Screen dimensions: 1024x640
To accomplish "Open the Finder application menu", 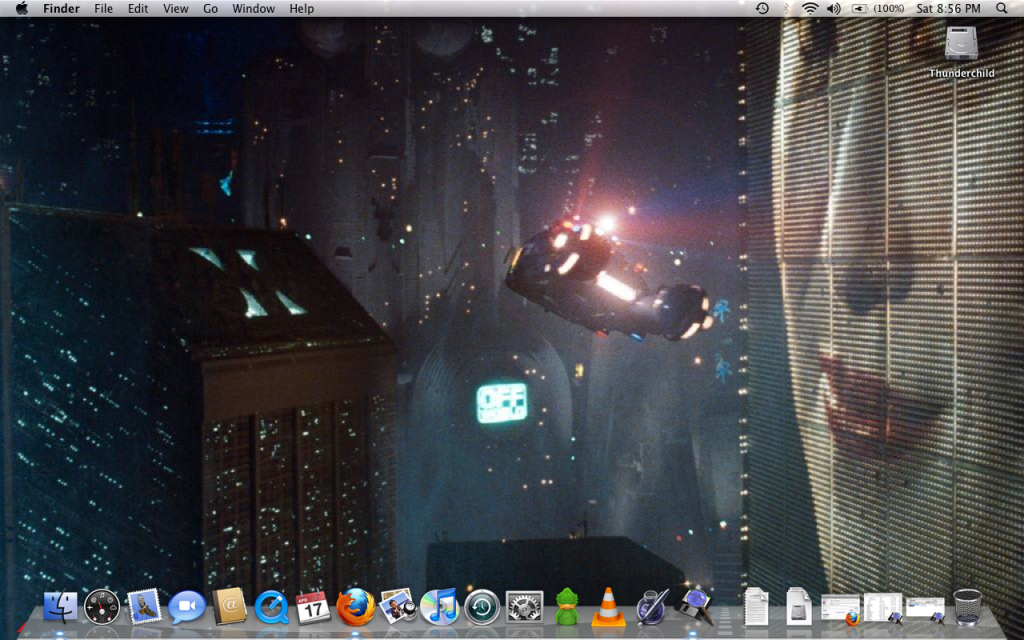I will pos(61,8).
